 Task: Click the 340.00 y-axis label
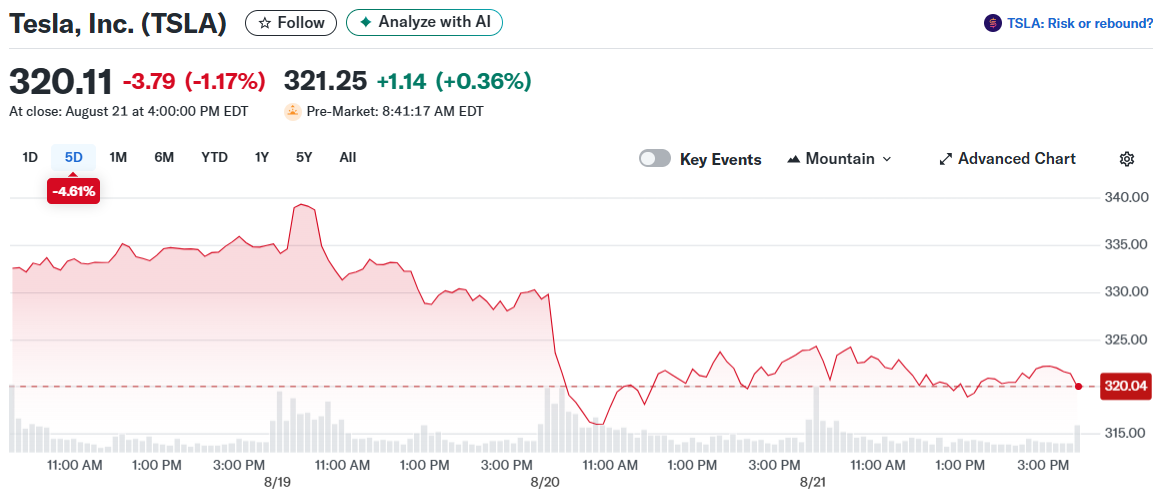click(x=1125, y=198)
